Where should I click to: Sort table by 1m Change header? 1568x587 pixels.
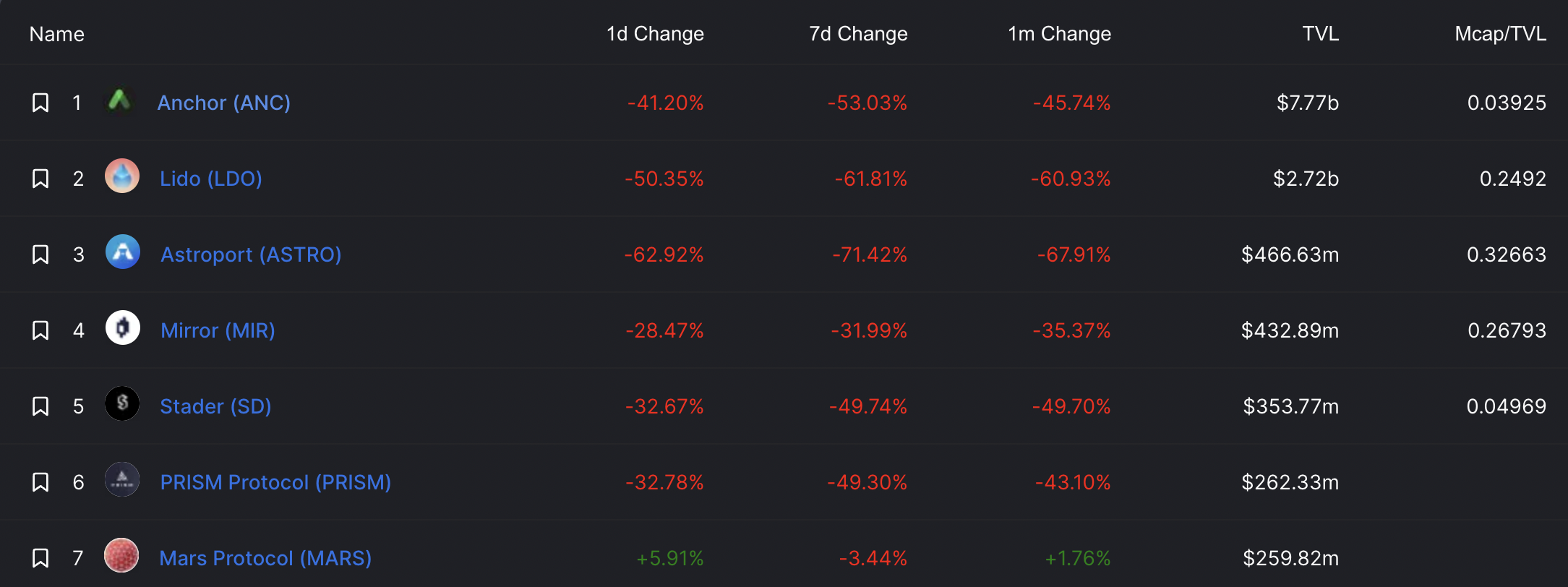tap(1060, 34)
